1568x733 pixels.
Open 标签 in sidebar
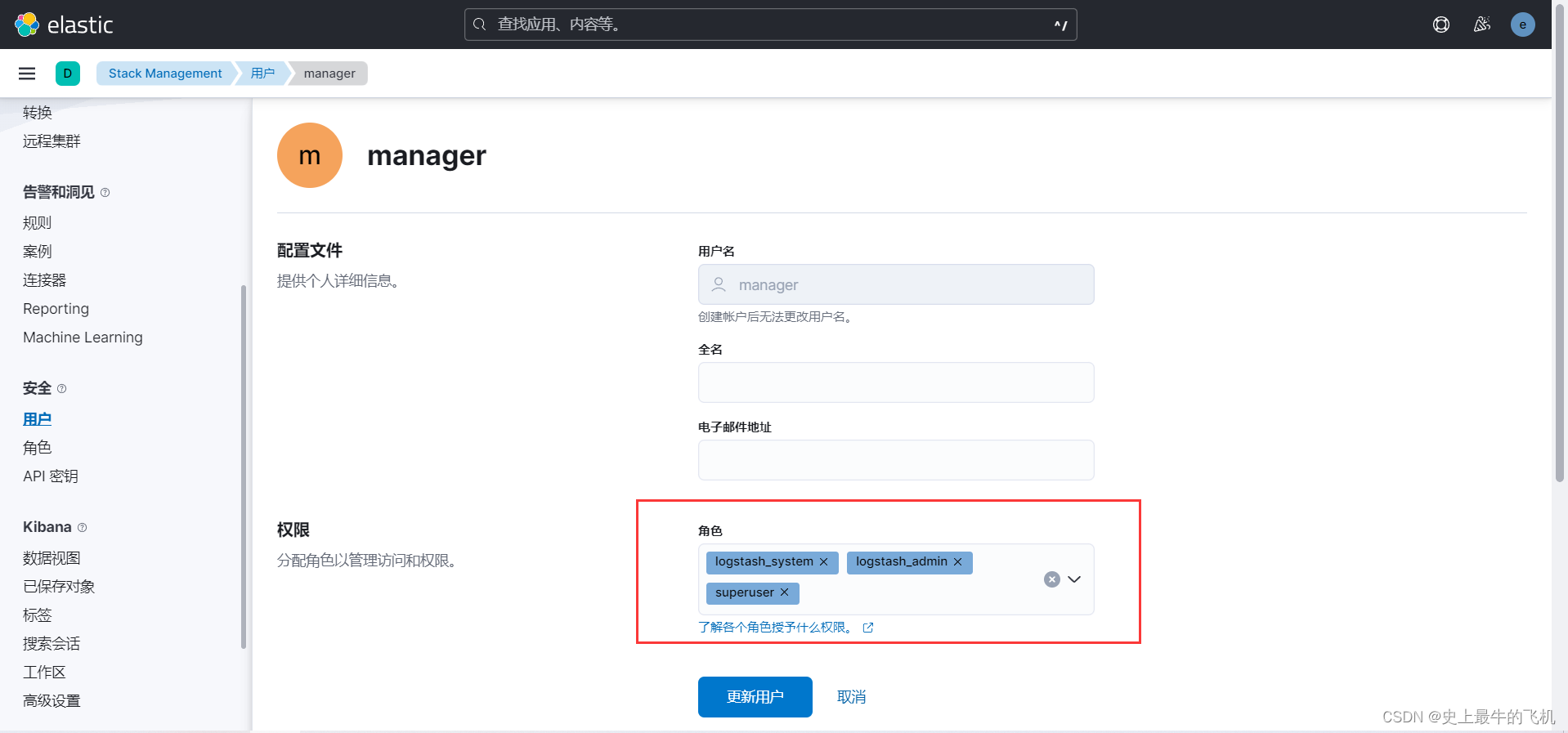38,615
